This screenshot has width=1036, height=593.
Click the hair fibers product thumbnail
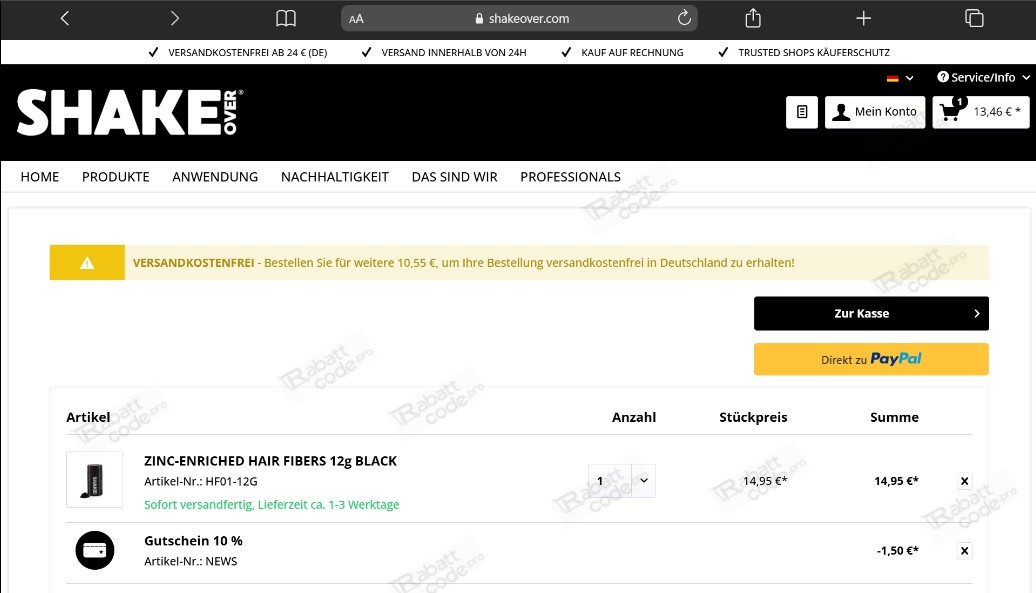[x=94, y=479]
